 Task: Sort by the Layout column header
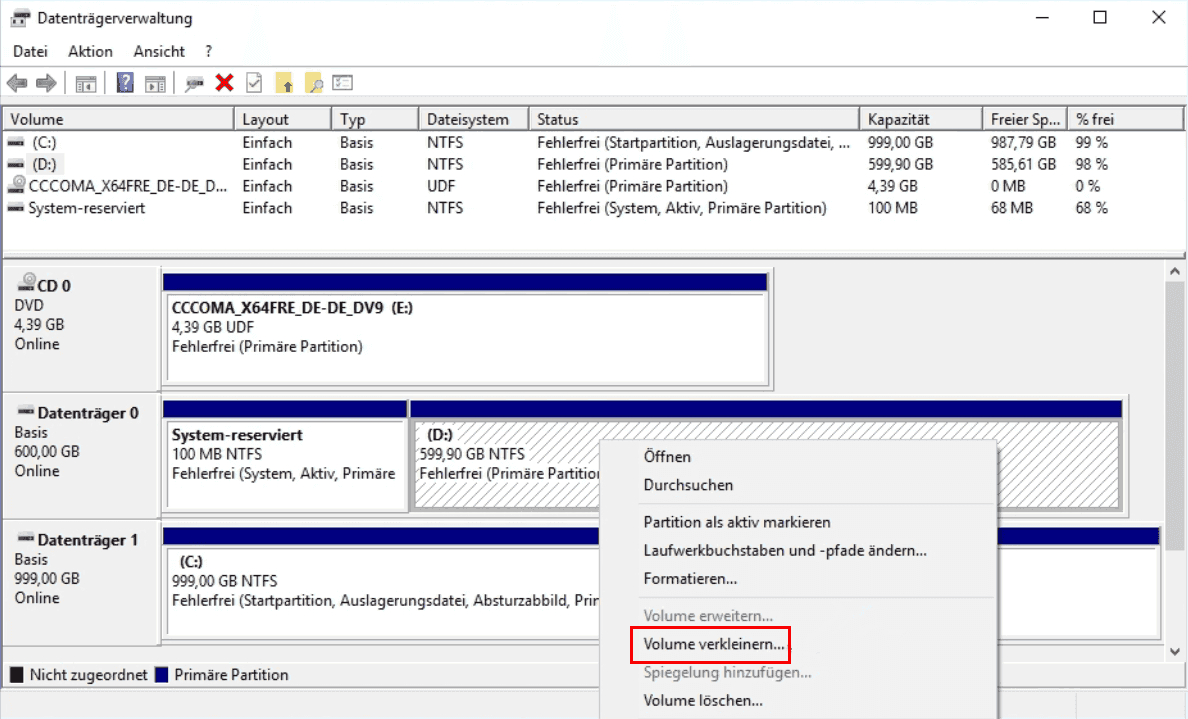coord(283,119)
